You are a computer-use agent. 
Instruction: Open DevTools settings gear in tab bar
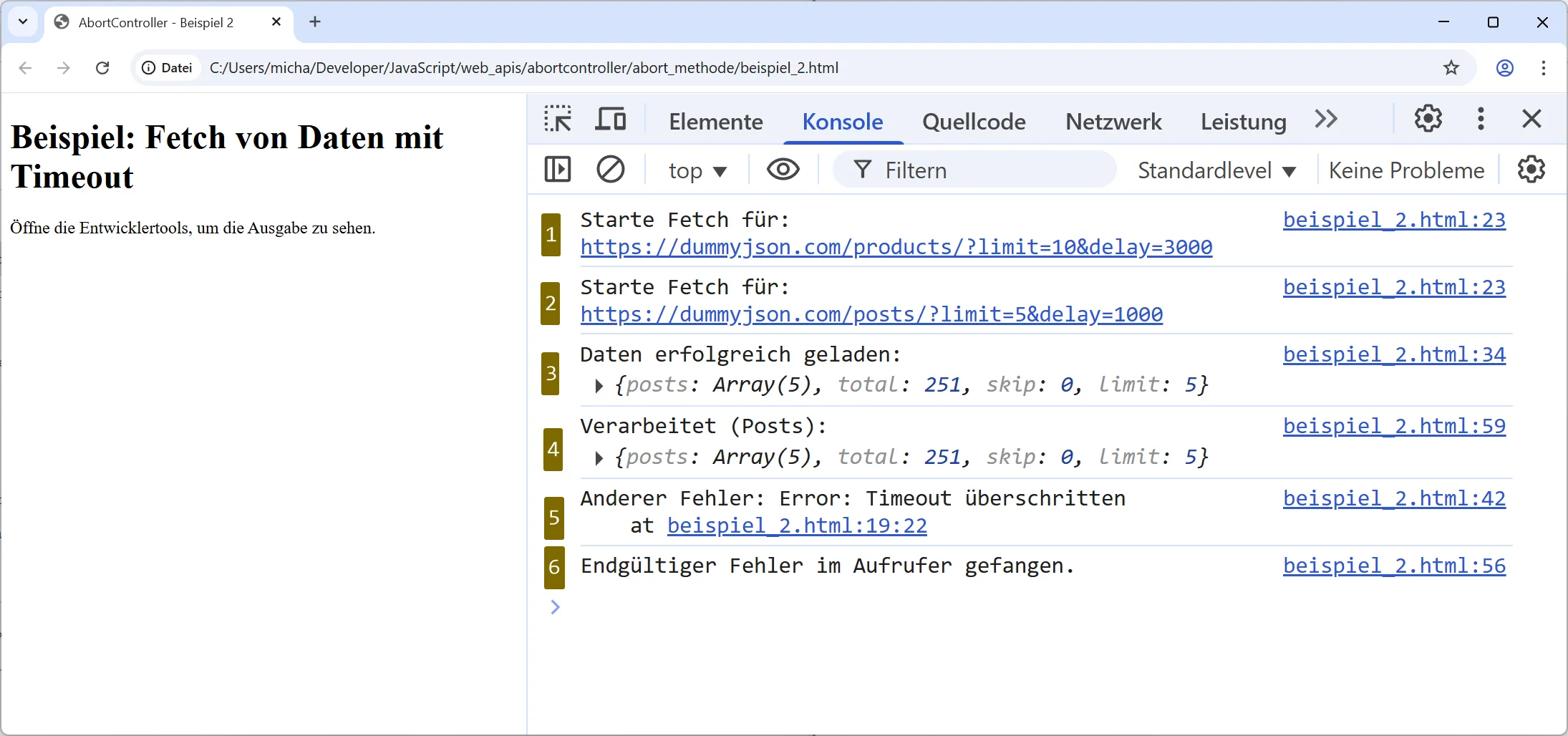(x=1428, y=119)
